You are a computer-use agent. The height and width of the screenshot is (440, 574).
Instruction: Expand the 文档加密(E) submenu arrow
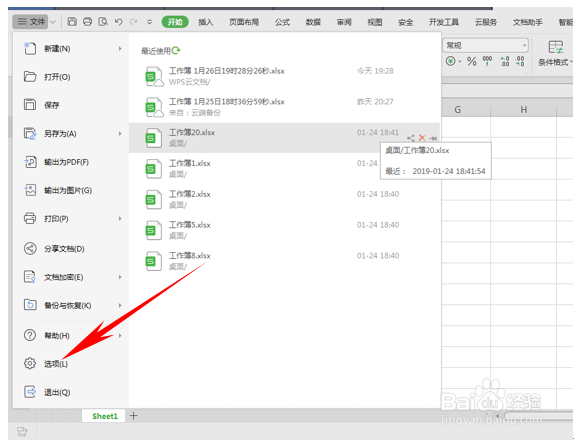coord(120,277)
